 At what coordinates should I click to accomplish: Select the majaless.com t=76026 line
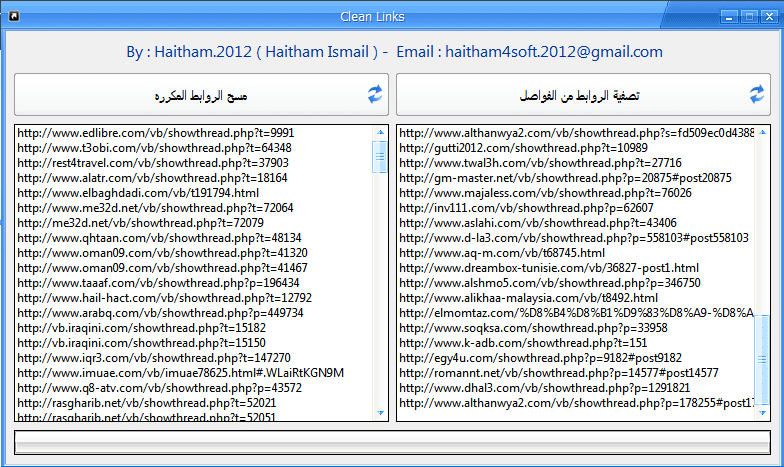tap(545, 193)
